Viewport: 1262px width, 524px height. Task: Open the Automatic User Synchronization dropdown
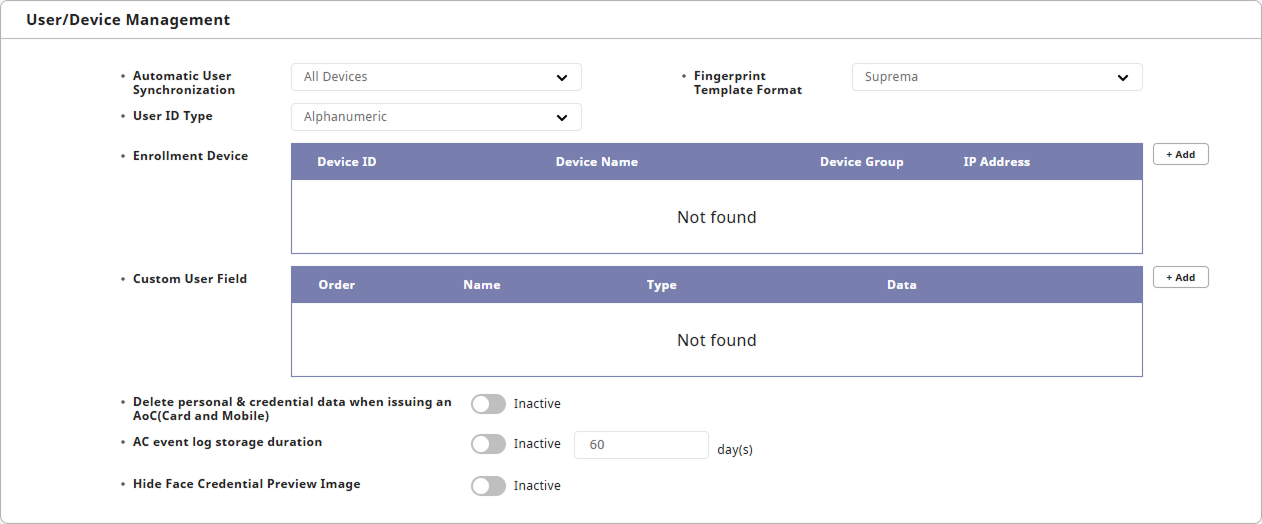click(435, 77)
